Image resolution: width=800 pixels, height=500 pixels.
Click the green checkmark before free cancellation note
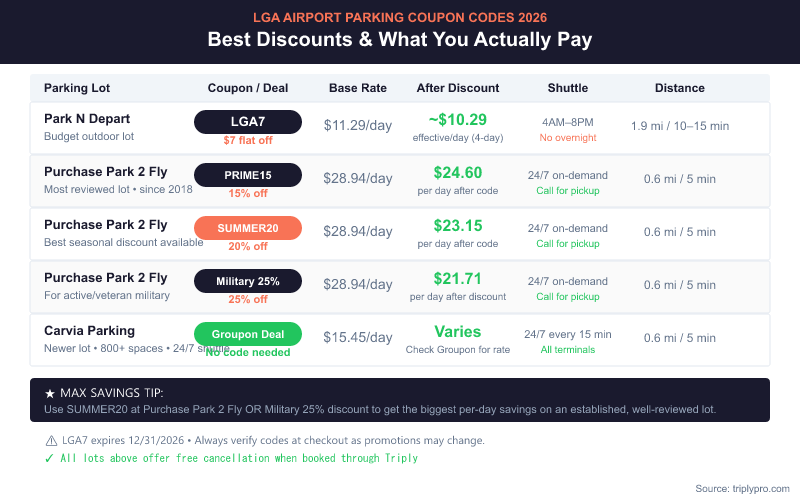click(50, 458)
